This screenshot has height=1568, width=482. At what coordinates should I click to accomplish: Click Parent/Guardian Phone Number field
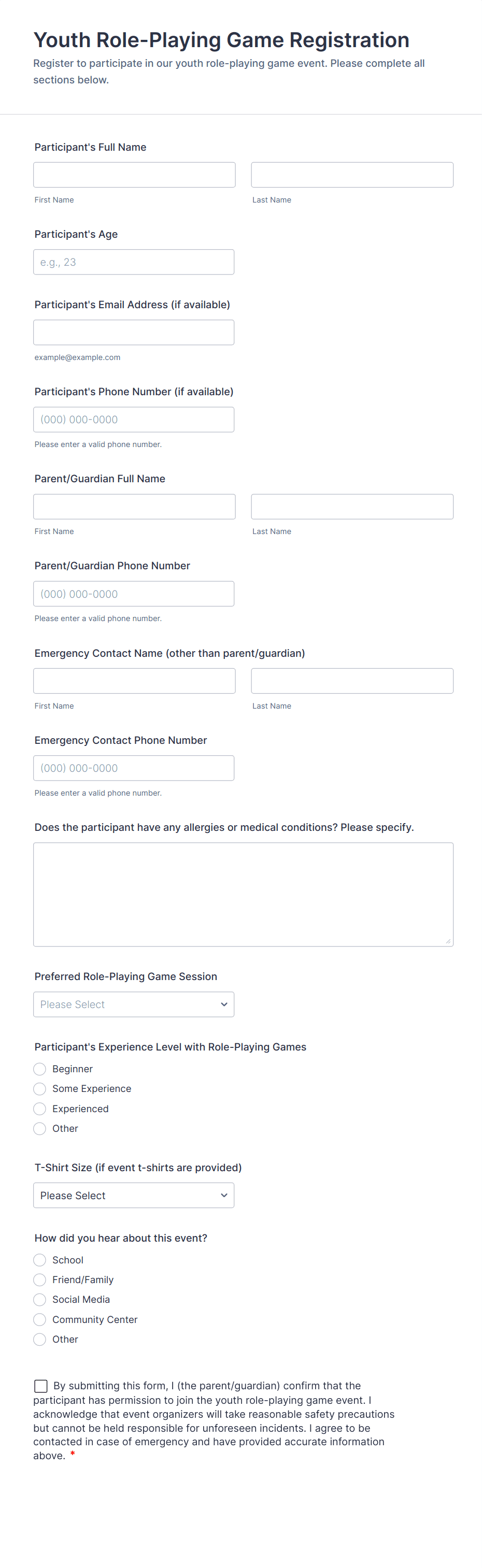[133, 594]
